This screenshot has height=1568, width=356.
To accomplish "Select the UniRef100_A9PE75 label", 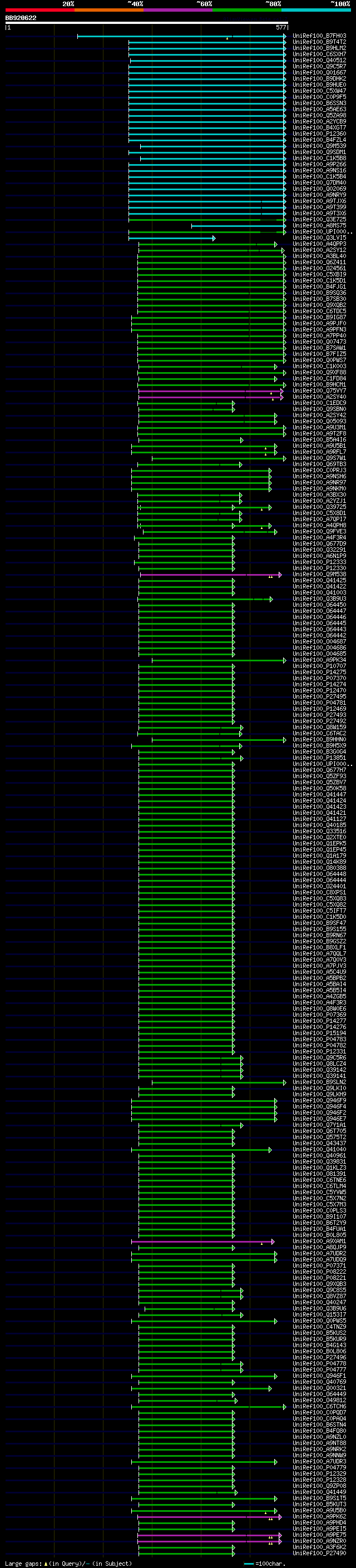I will pos(319,1535).
